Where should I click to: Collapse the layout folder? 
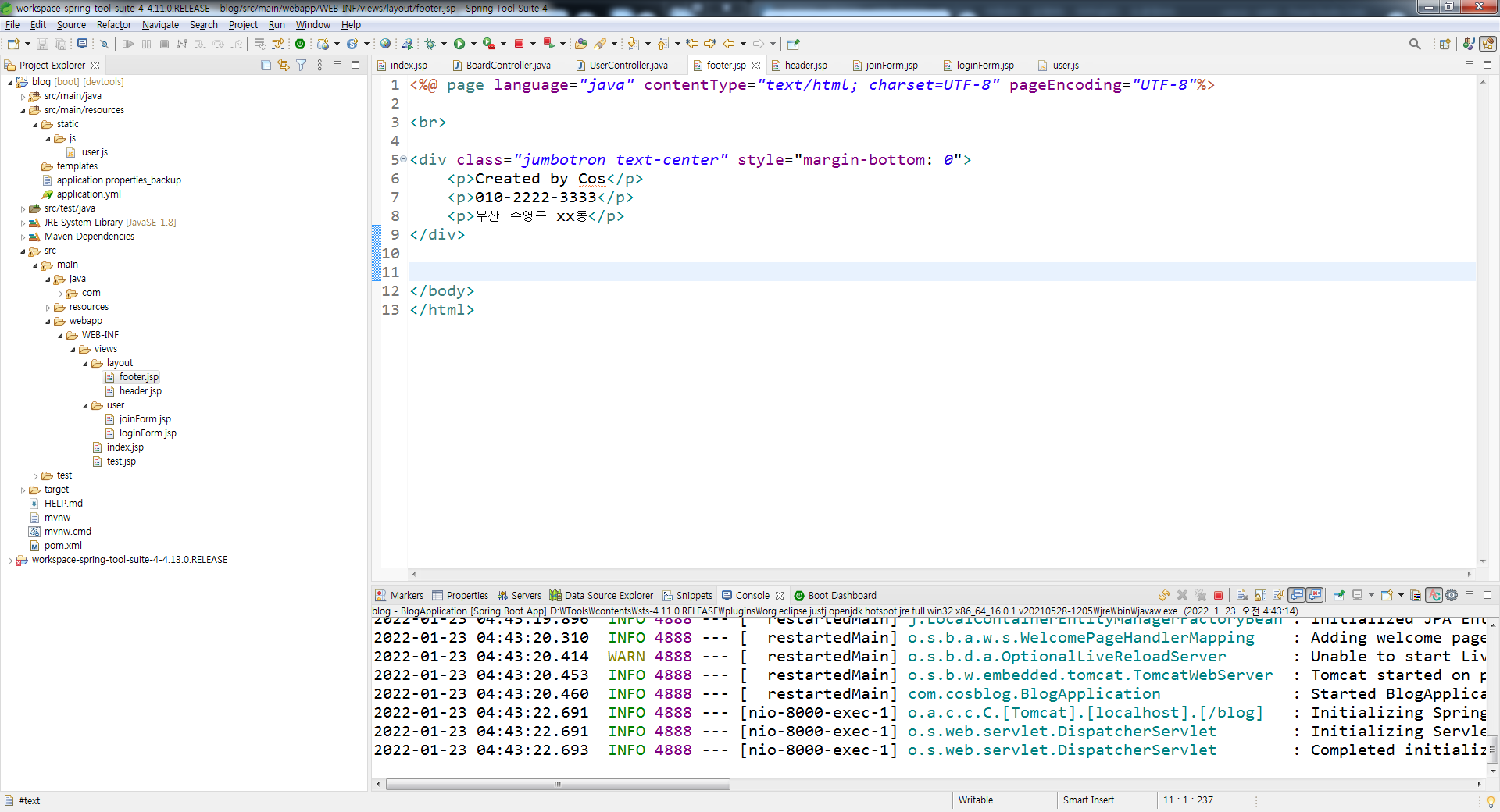coord(85,364)
